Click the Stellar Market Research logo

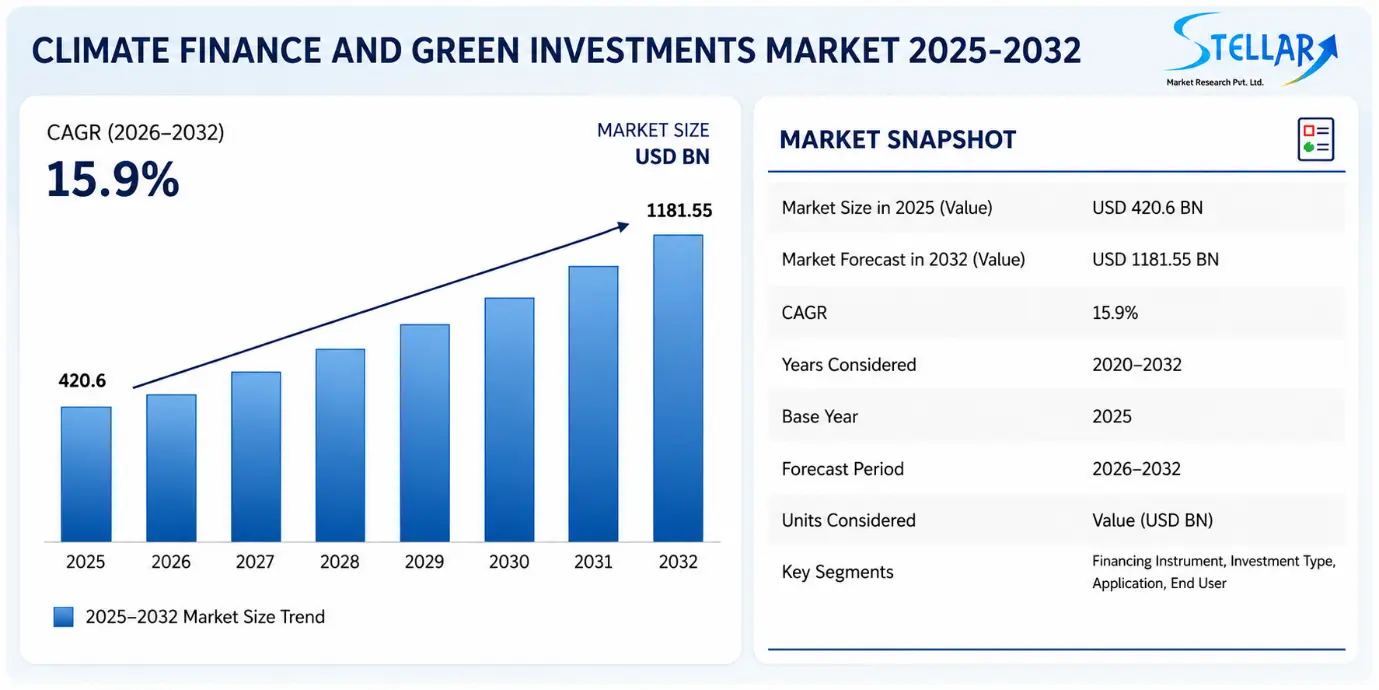click(1250, 50)
